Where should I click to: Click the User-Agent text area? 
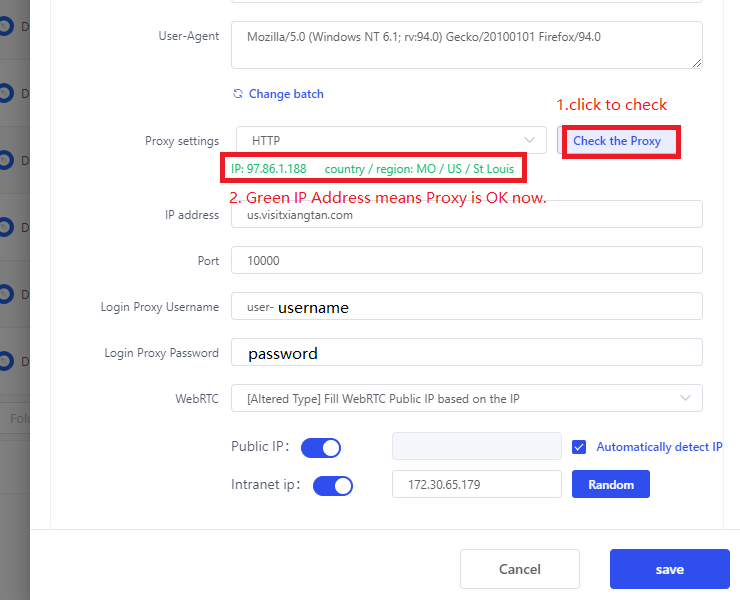tap(467, 45)
